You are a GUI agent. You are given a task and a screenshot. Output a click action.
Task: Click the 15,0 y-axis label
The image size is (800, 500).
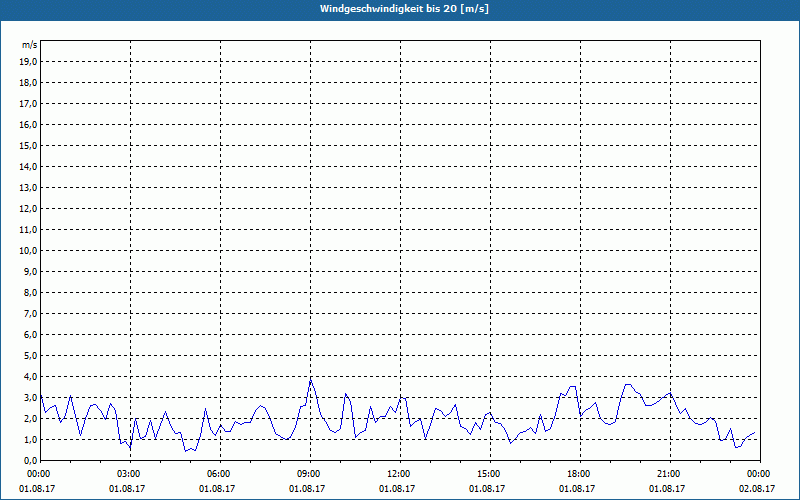click(x=28, y=145)
